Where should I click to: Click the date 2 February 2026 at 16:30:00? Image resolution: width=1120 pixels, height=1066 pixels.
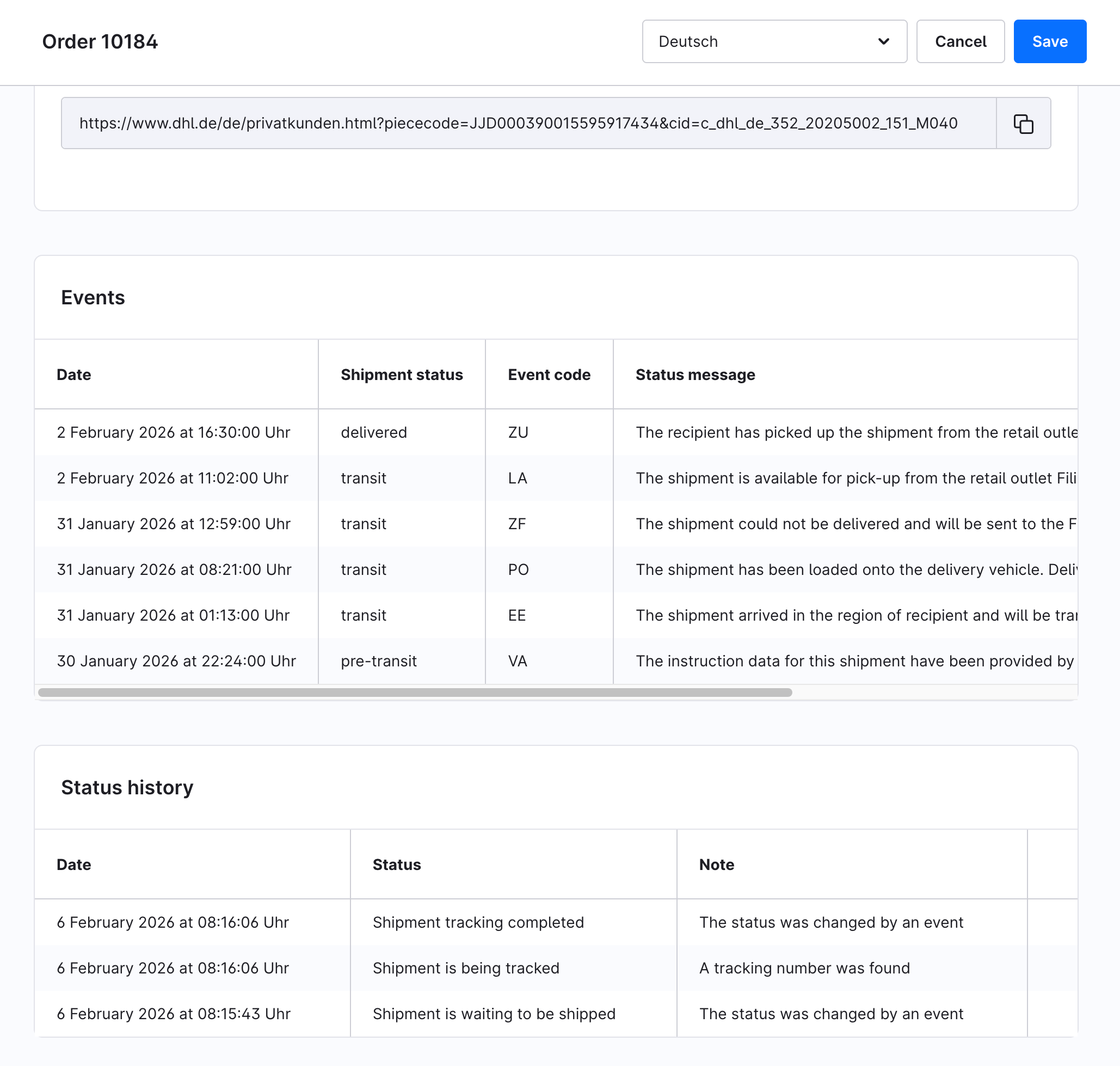tap(174, 432)
